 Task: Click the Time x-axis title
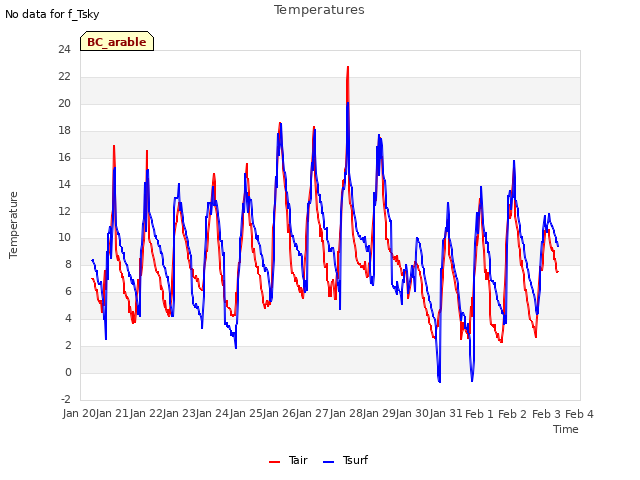(x=566, y=429)
